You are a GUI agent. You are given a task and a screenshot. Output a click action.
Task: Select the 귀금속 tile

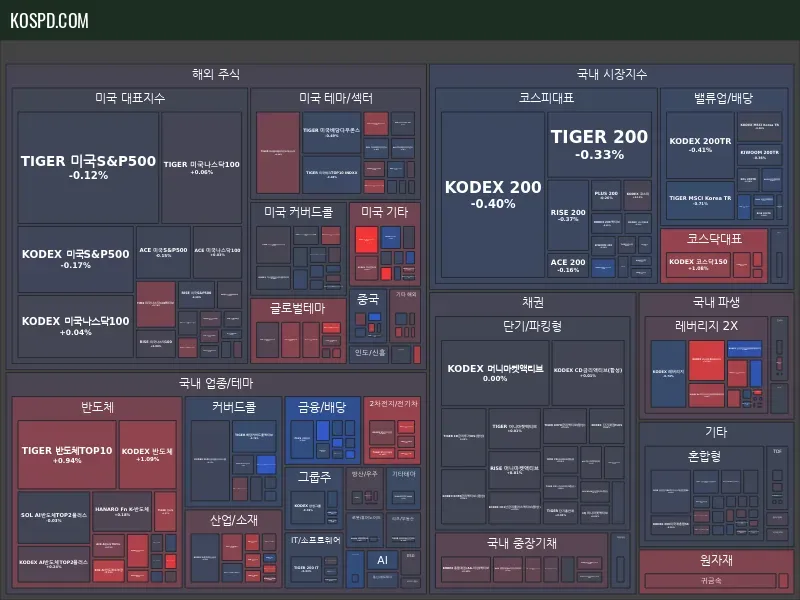click(x=711, y=581)
